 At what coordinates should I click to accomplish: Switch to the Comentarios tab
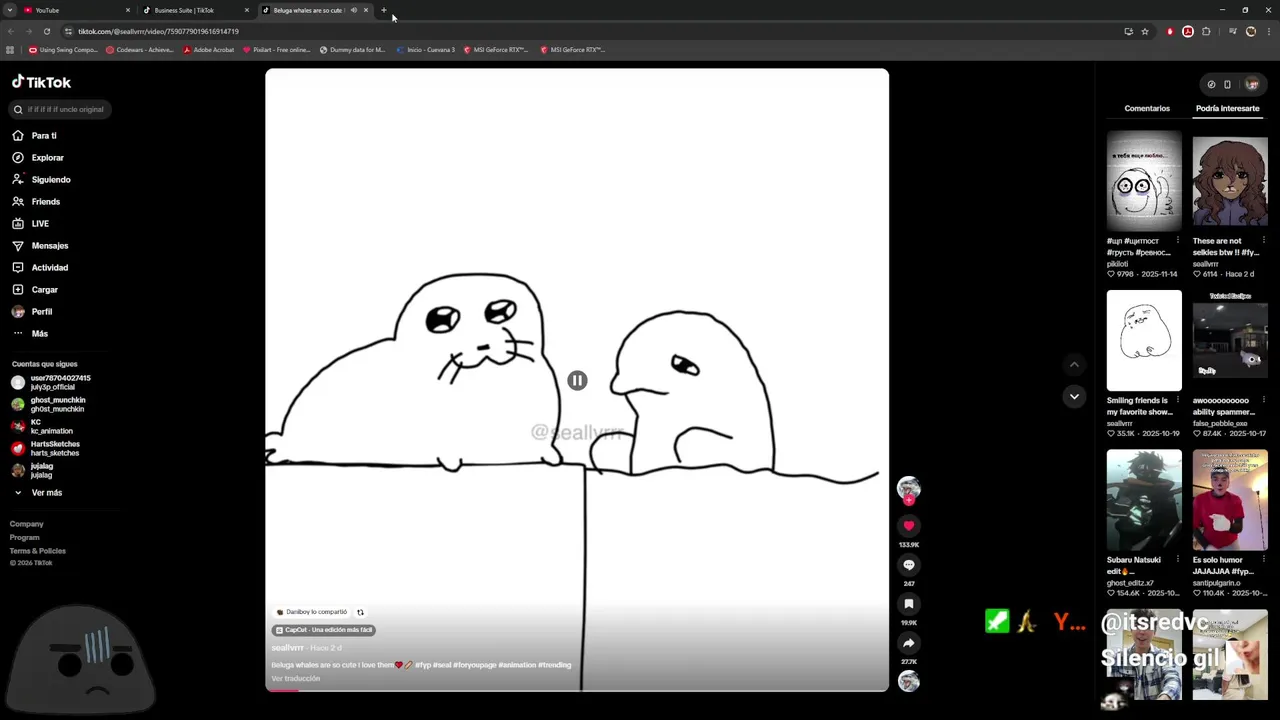pos(1147,108)
